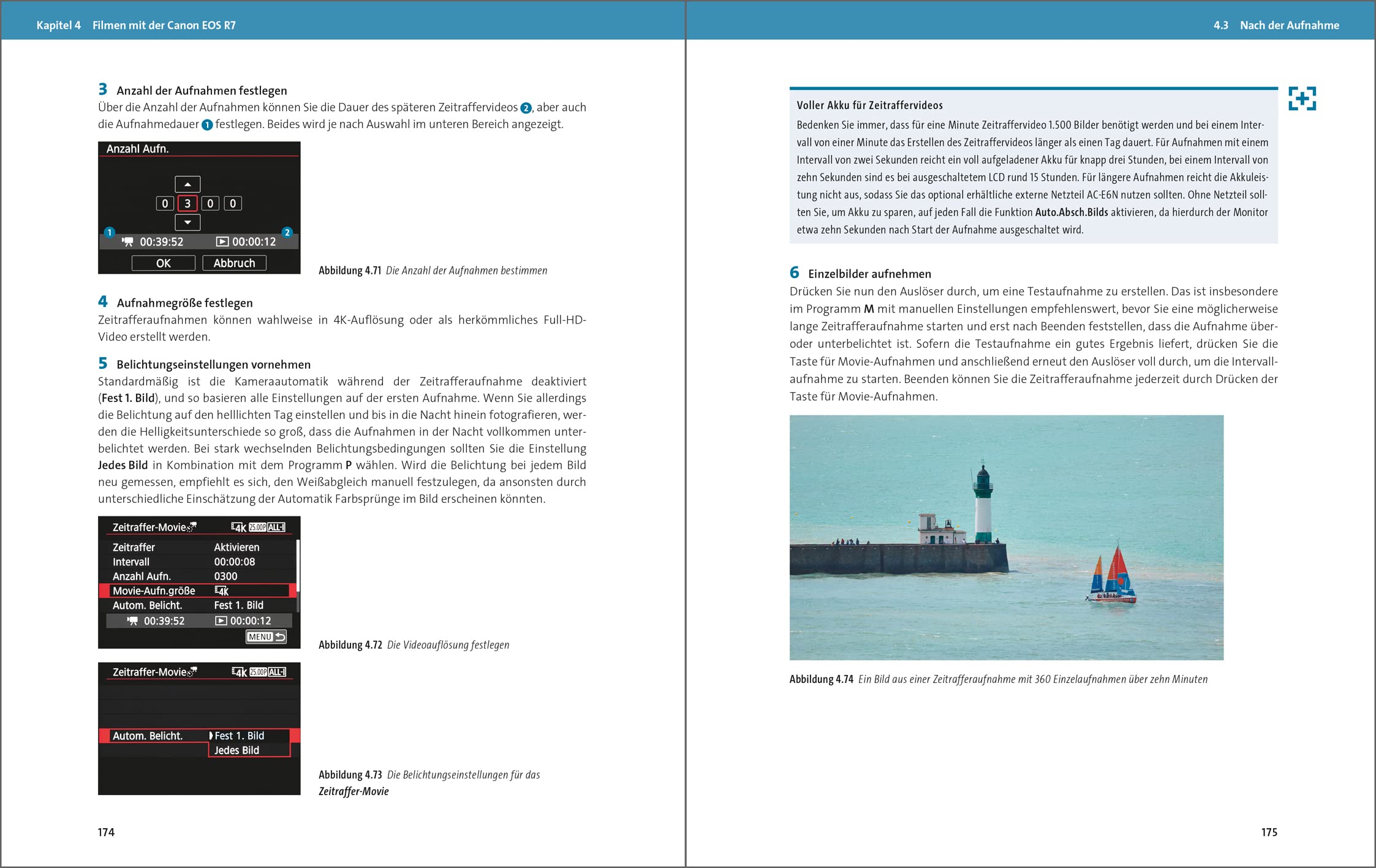The image size is (1376, 868).
Task: Select the Anzahl Aufn. row showing 0300
Action: (197, 576)
